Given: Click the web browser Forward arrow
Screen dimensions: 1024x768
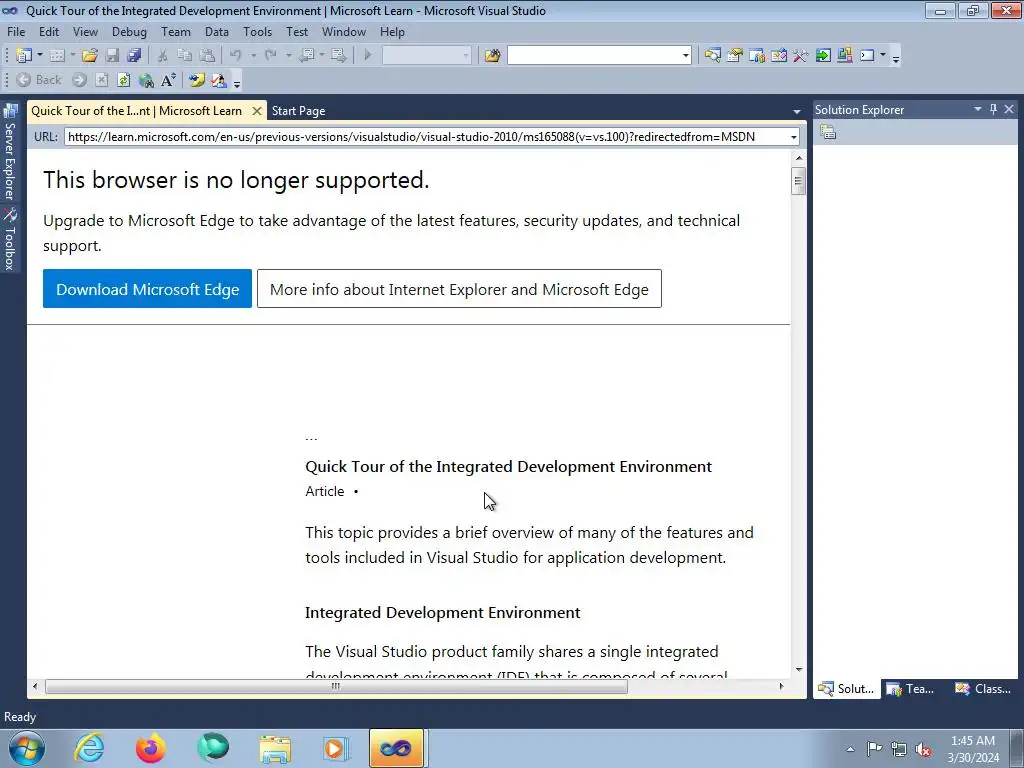Looking at the screenshot, I should pos(80,80).
